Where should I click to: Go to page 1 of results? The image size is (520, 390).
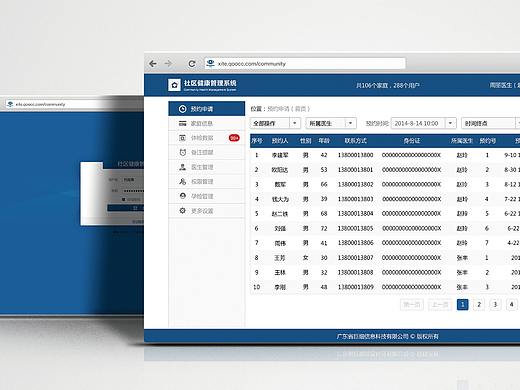click(462, 304)
